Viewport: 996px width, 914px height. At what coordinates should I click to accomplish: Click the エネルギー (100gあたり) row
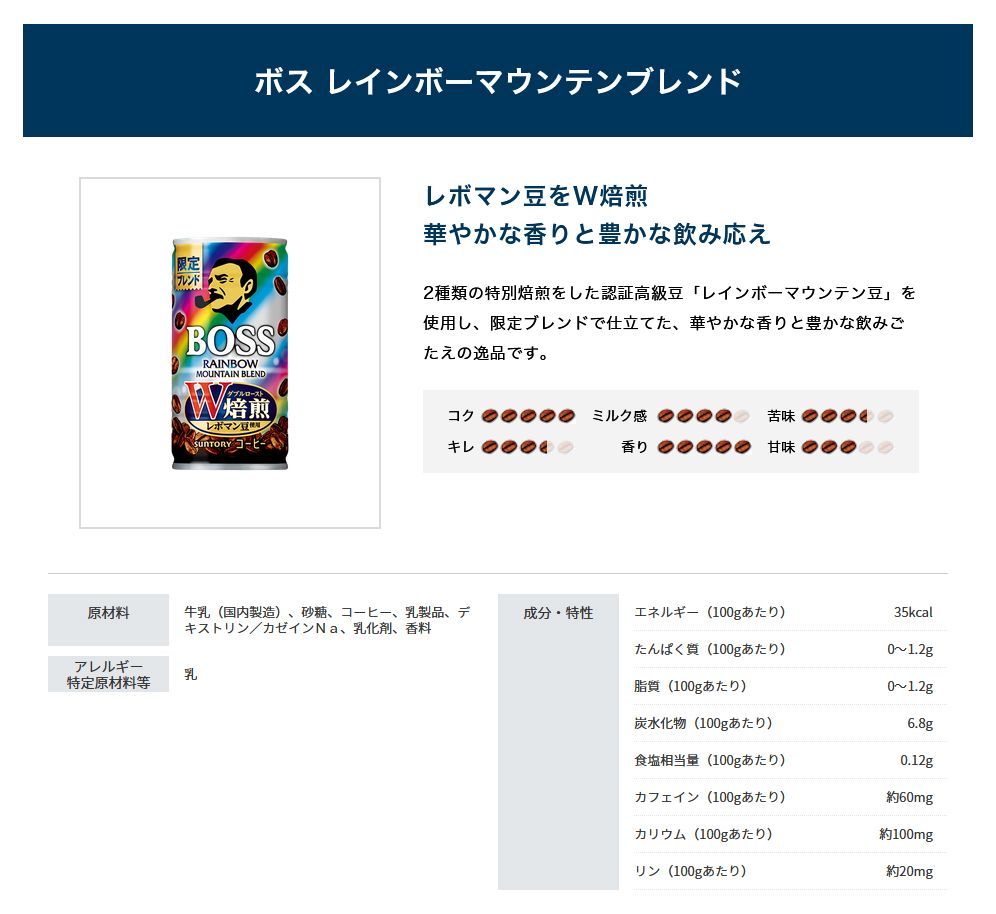pyautogui.click(x=790, y=612)
